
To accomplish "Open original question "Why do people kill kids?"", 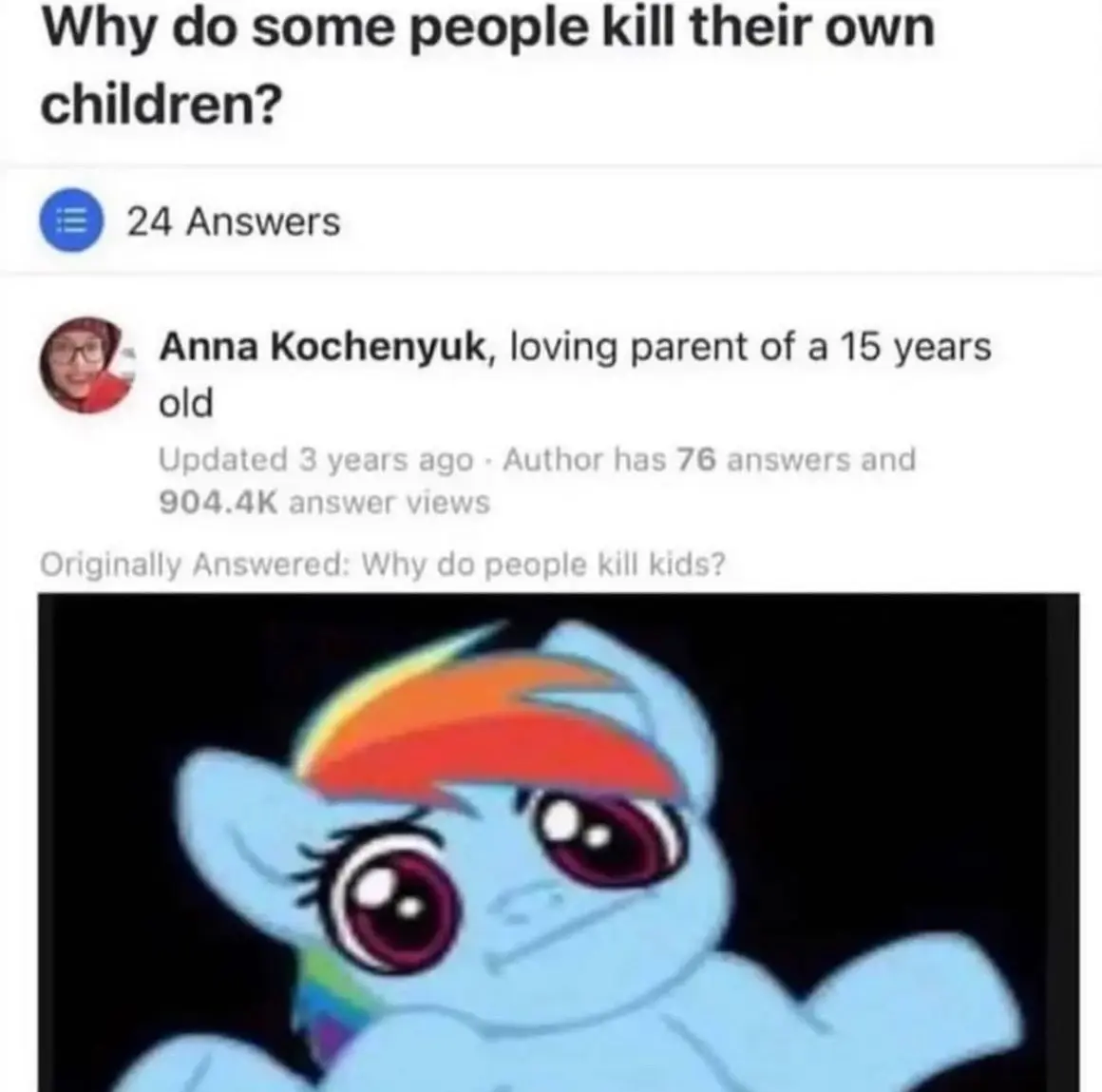I will 542,564.
